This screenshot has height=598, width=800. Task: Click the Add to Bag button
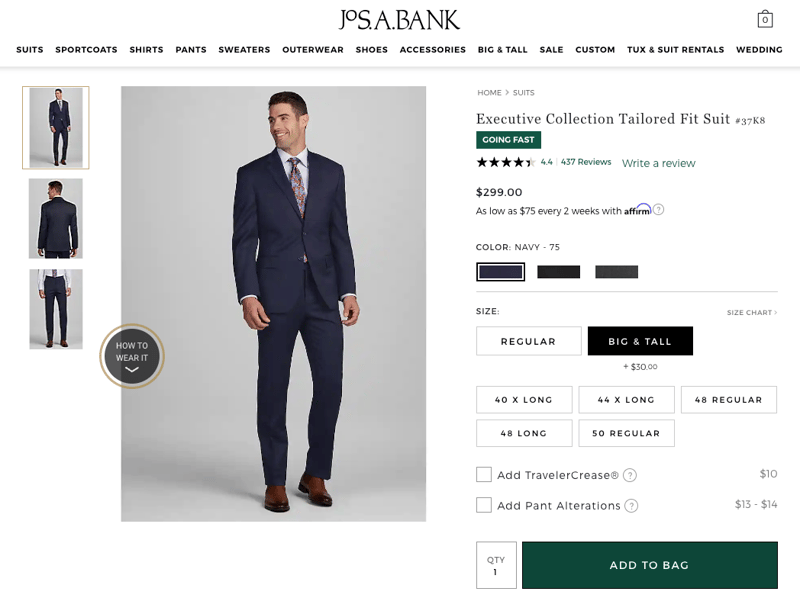(x=649, y=565)
